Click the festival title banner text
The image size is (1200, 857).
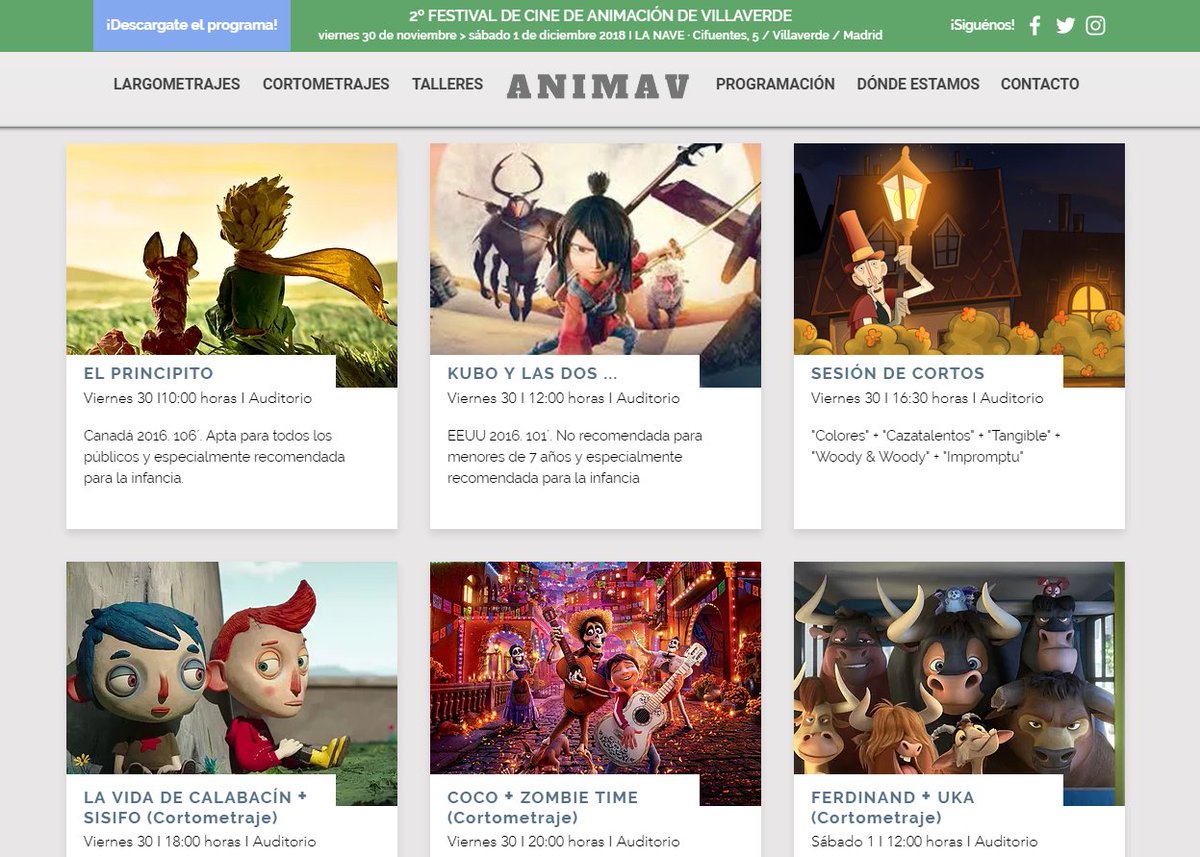pos(600,16)
